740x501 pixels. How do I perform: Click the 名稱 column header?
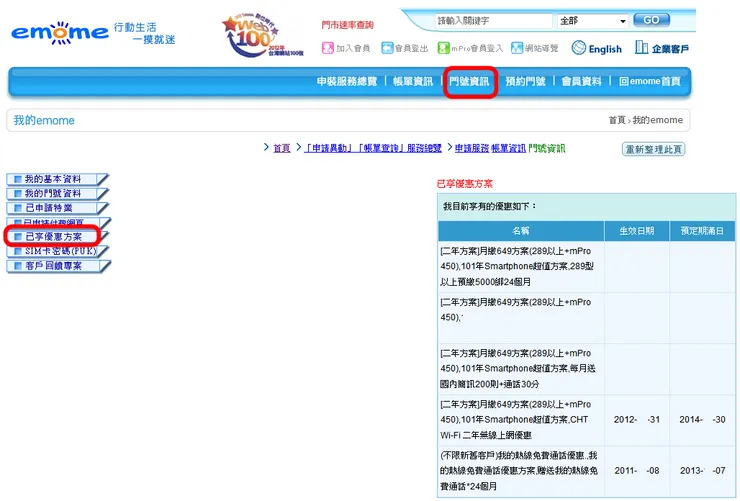click(521, 231)
